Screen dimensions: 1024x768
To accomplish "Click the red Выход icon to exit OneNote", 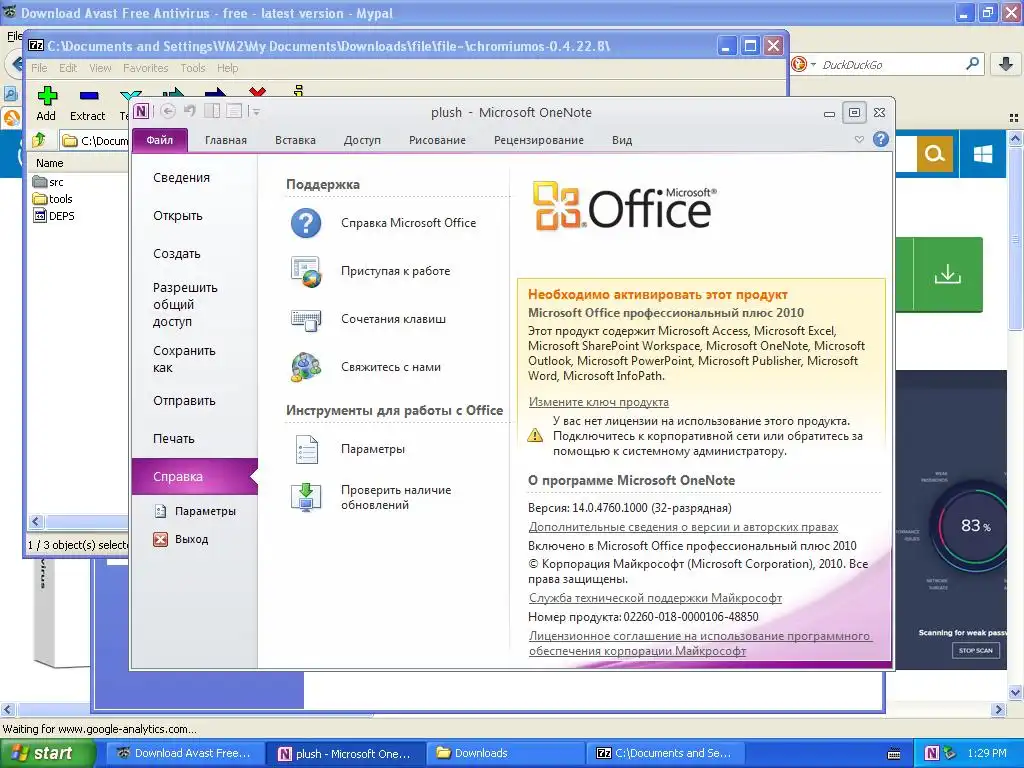I will tap(160, 539).
